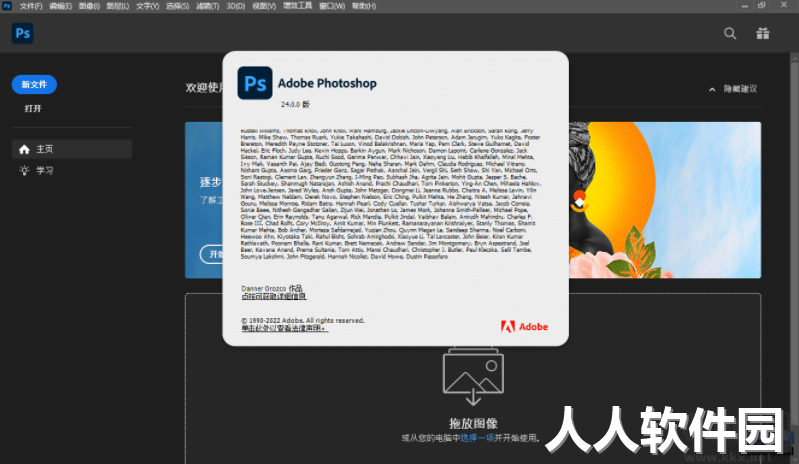Click the 1990-2022 Adobe copyright text
The height and width of the screenshot is (464, 799).
[303, 320]
